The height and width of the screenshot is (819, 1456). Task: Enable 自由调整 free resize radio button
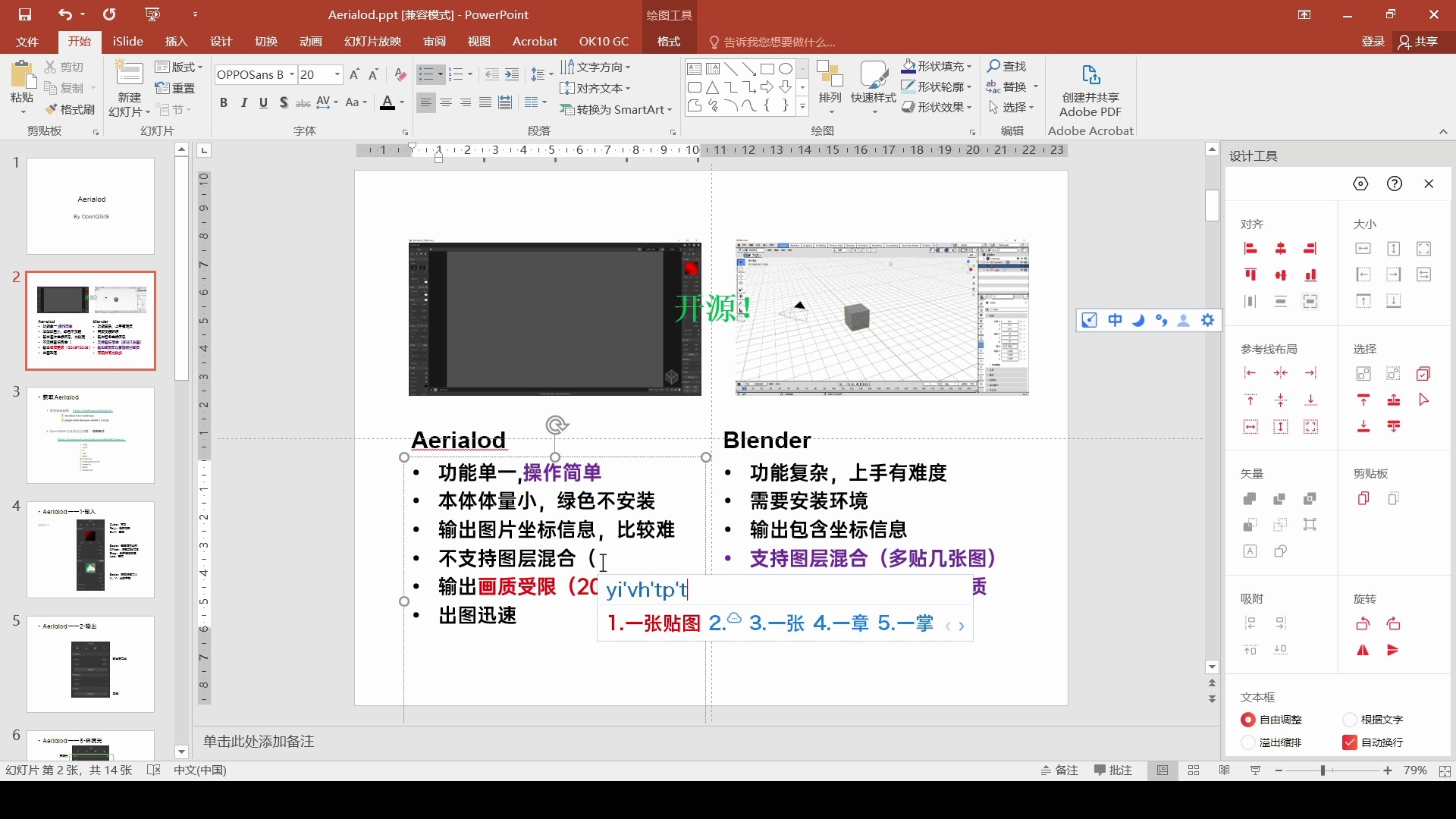pos(1248,718)
